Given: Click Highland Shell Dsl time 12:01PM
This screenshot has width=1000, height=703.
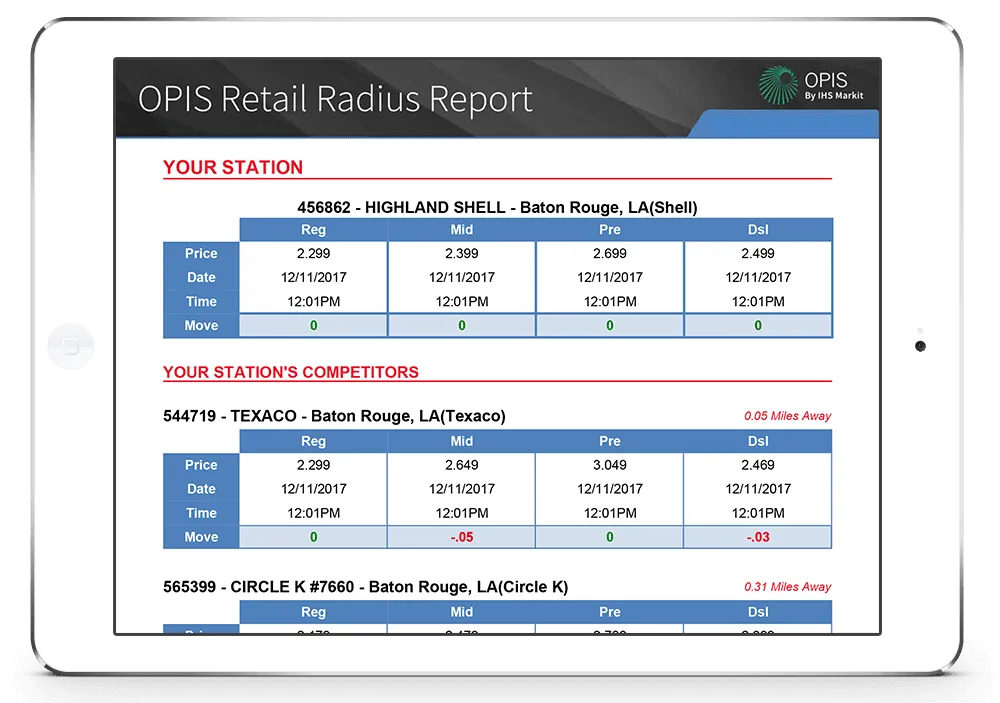Looking at the screenshot, I should 758,302.
